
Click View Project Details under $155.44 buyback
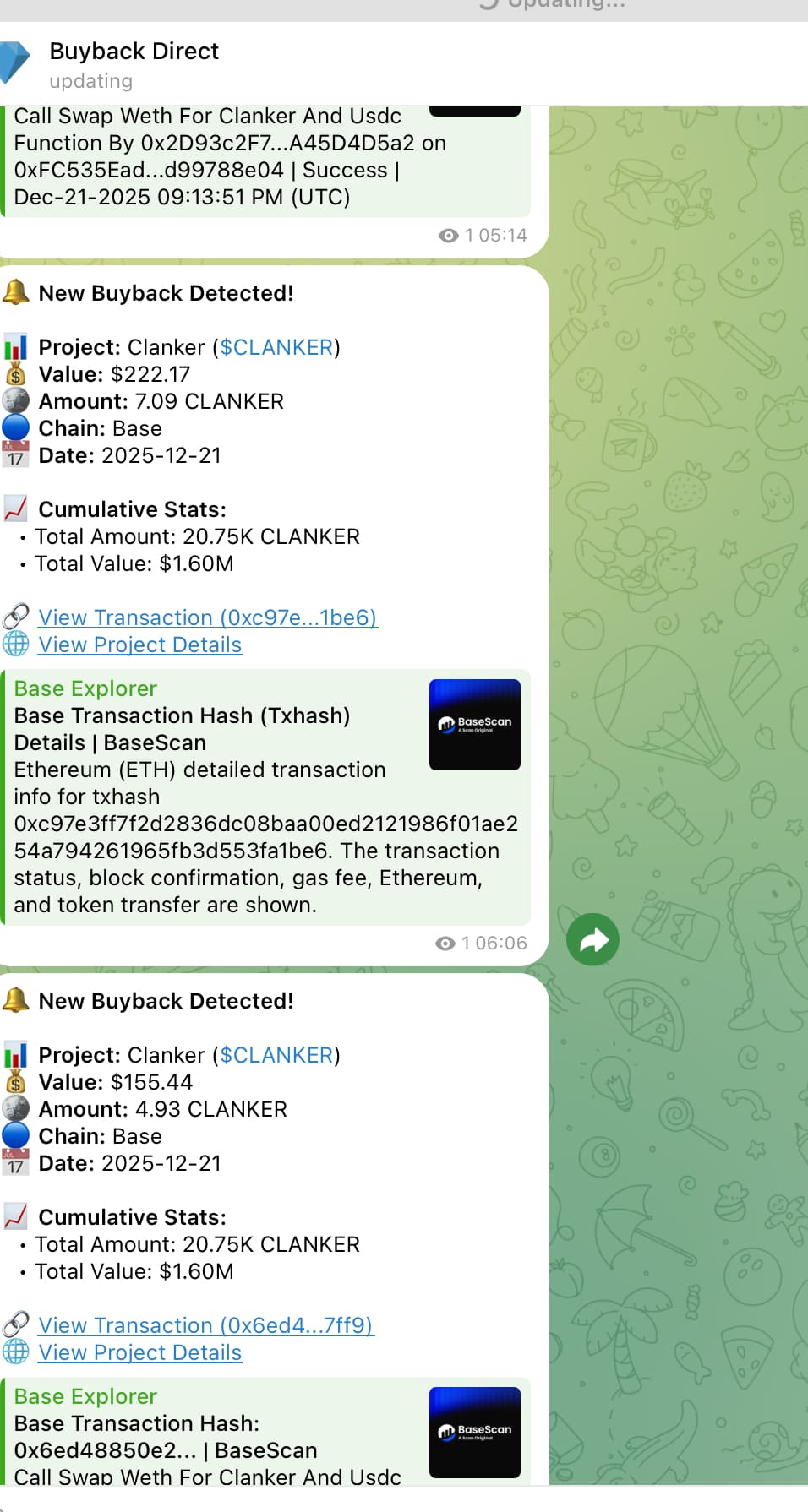140,1352
